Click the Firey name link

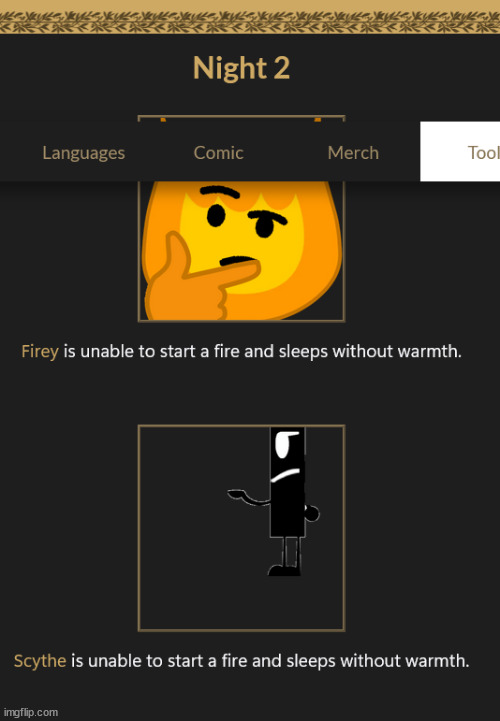click(40, 351)
